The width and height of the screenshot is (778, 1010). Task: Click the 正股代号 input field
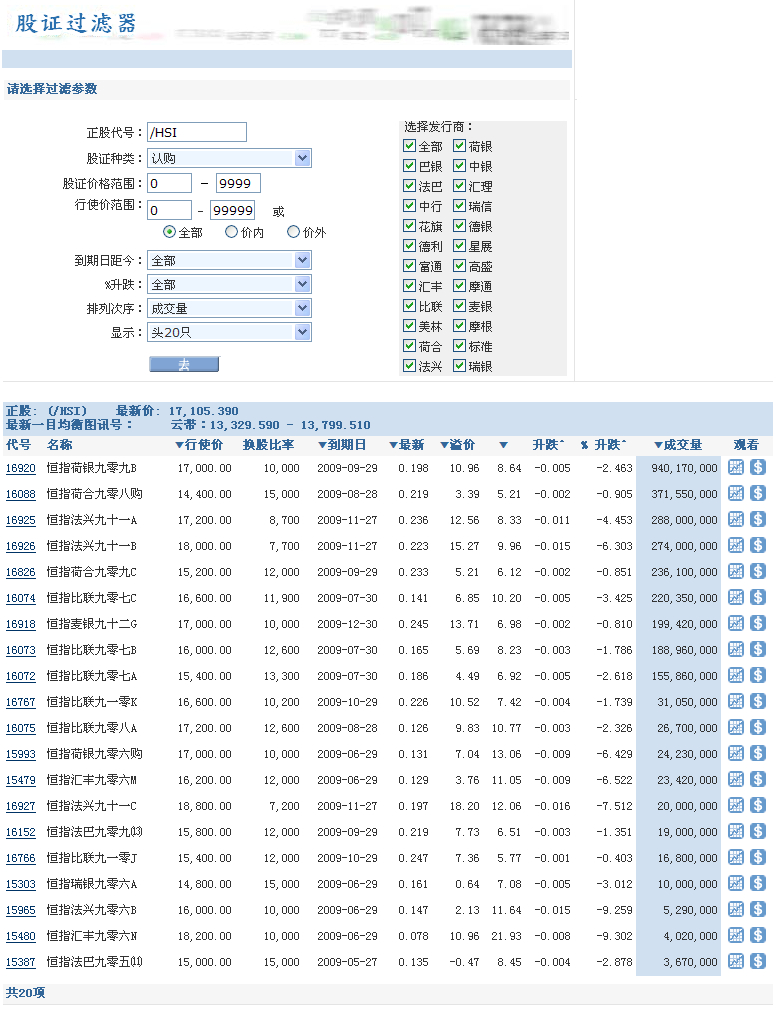pyautogui.click(x=196, y=132)
